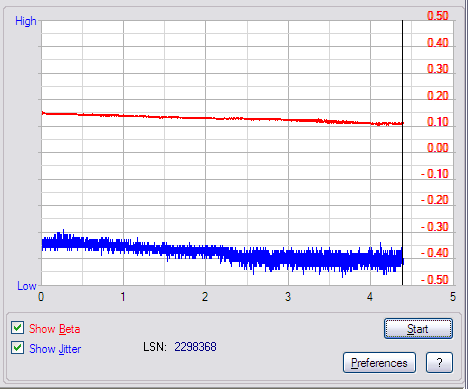
Task: Click the High axis label
Action: (x=26, y=21)
